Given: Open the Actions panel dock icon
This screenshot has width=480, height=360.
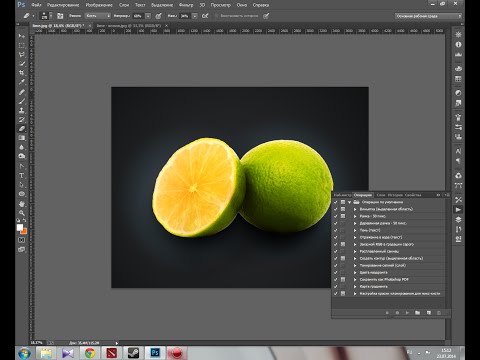Looking at the screenshot, I should (458, 210).
